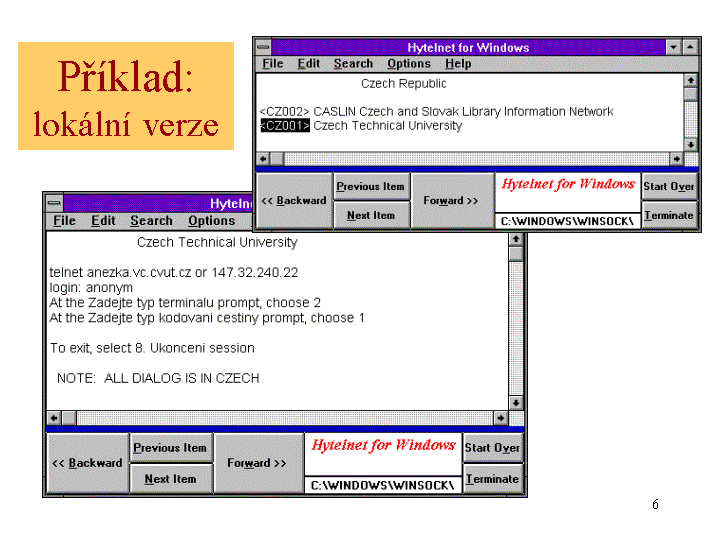The height and width of the screenshot is (540, 720).
Task: Click Previous Item in back Czech Technical University window
Action: [170, 448]
